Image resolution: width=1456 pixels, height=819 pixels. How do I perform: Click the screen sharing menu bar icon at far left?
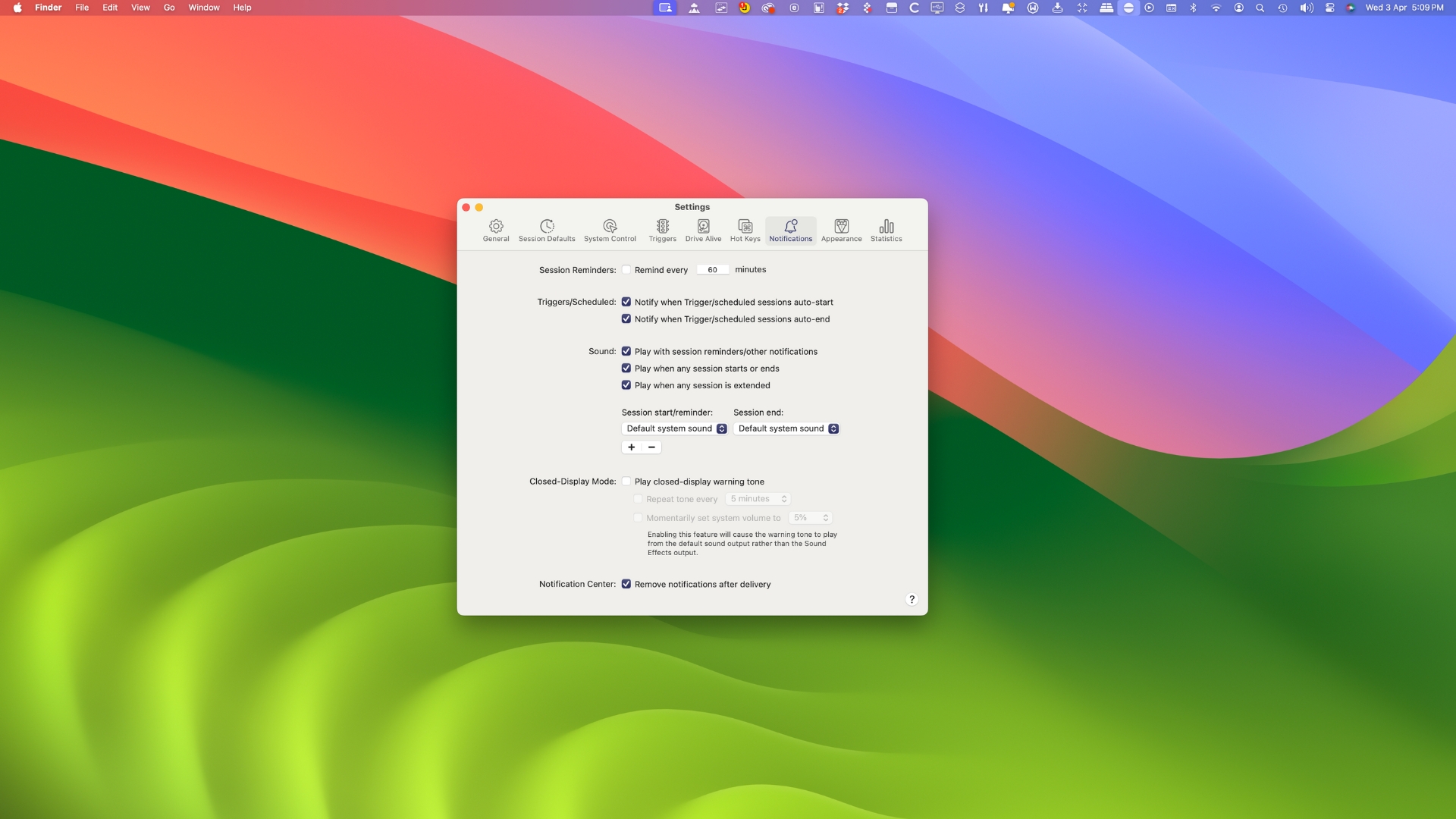point(665,8)
